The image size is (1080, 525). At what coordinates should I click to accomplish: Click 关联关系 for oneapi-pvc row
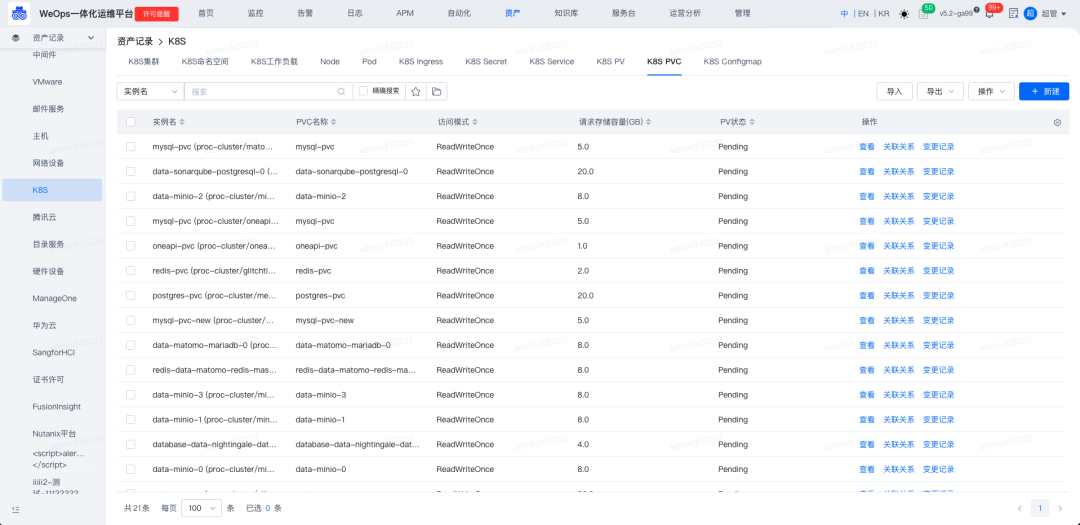[x=899, y=246]
